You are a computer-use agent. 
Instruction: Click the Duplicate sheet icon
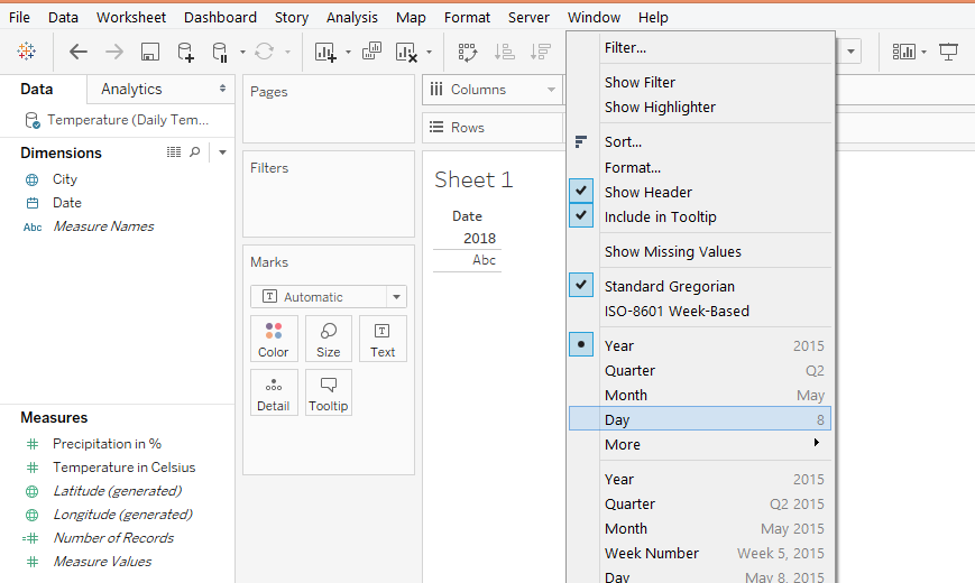coord(372,52)
